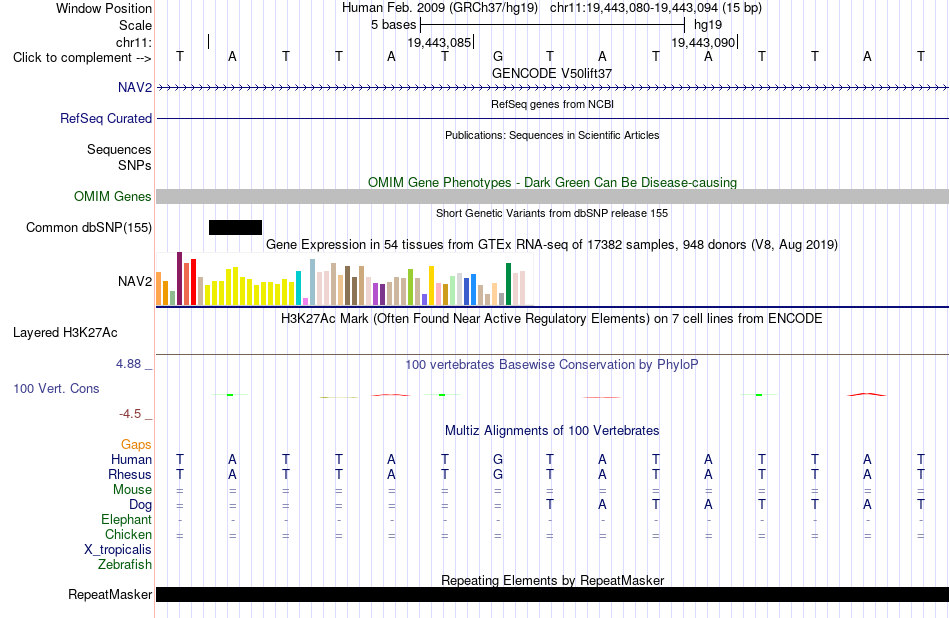Click the 4.88 PhyloP upper limit value
The height and width of the screenshot is (618, 950).
tap(128, 364)
